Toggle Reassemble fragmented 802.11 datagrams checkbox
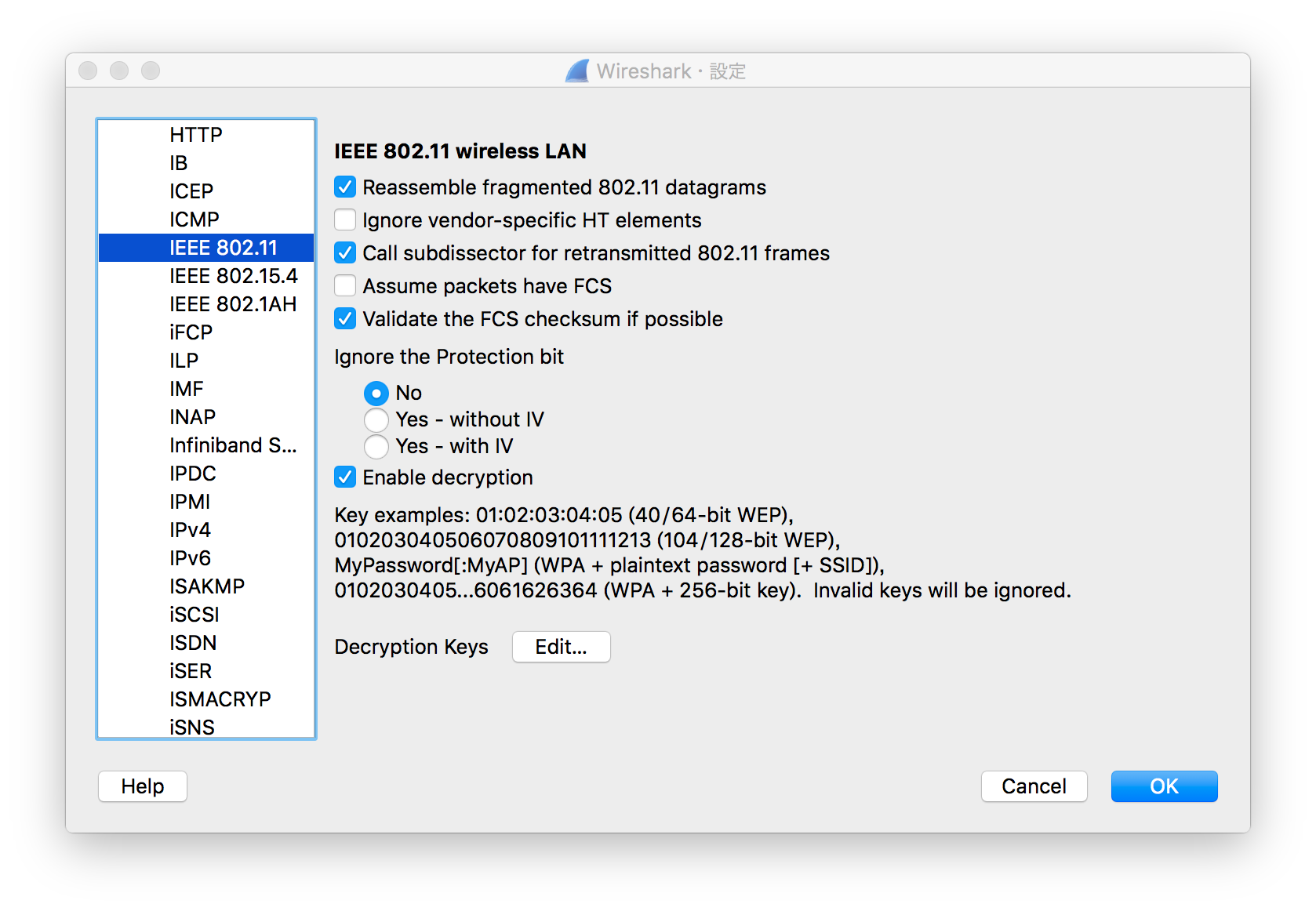This screenshot has height=911, width=1316. click(345, 187)
